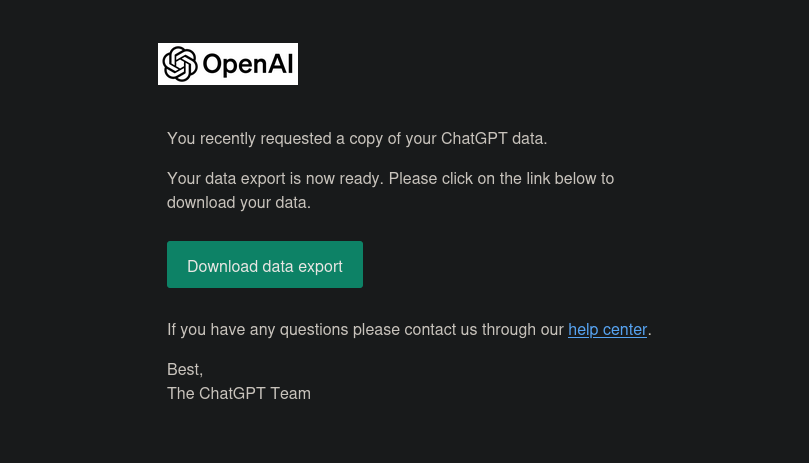Select the 'You recently requested a copy' sentence

tap(357, 138)
